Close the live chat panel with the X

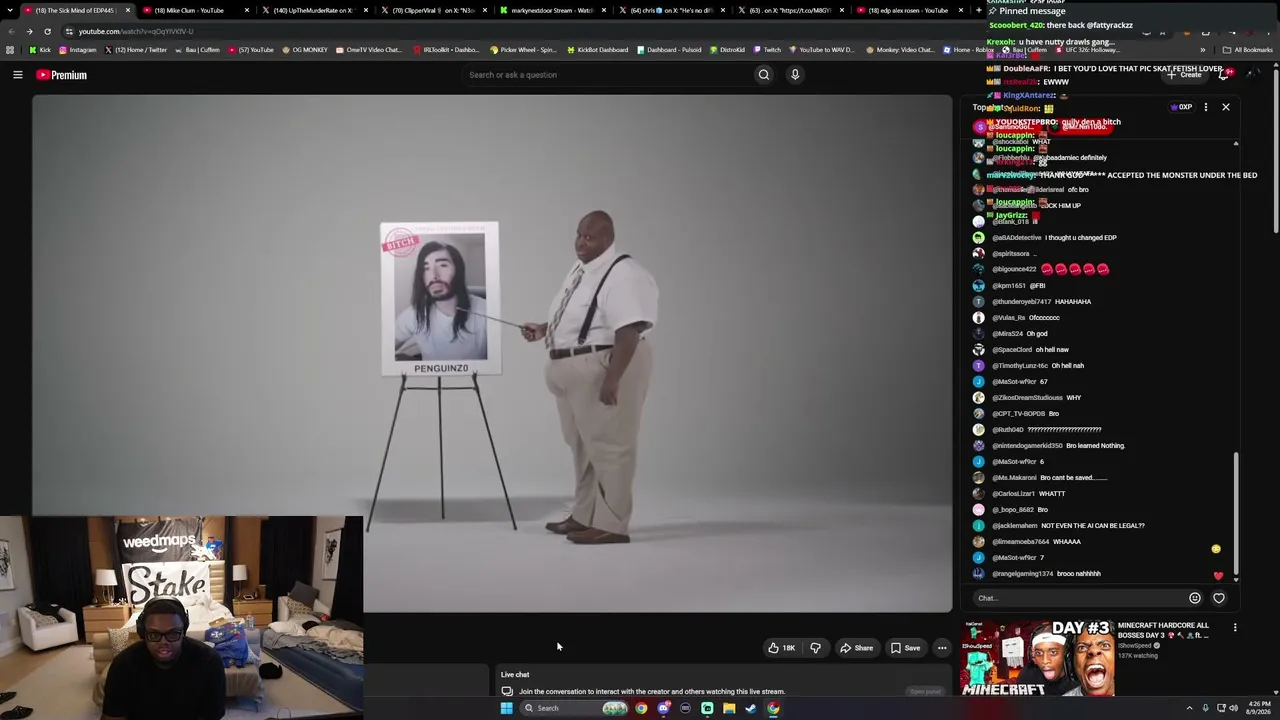pos(1226,107)
